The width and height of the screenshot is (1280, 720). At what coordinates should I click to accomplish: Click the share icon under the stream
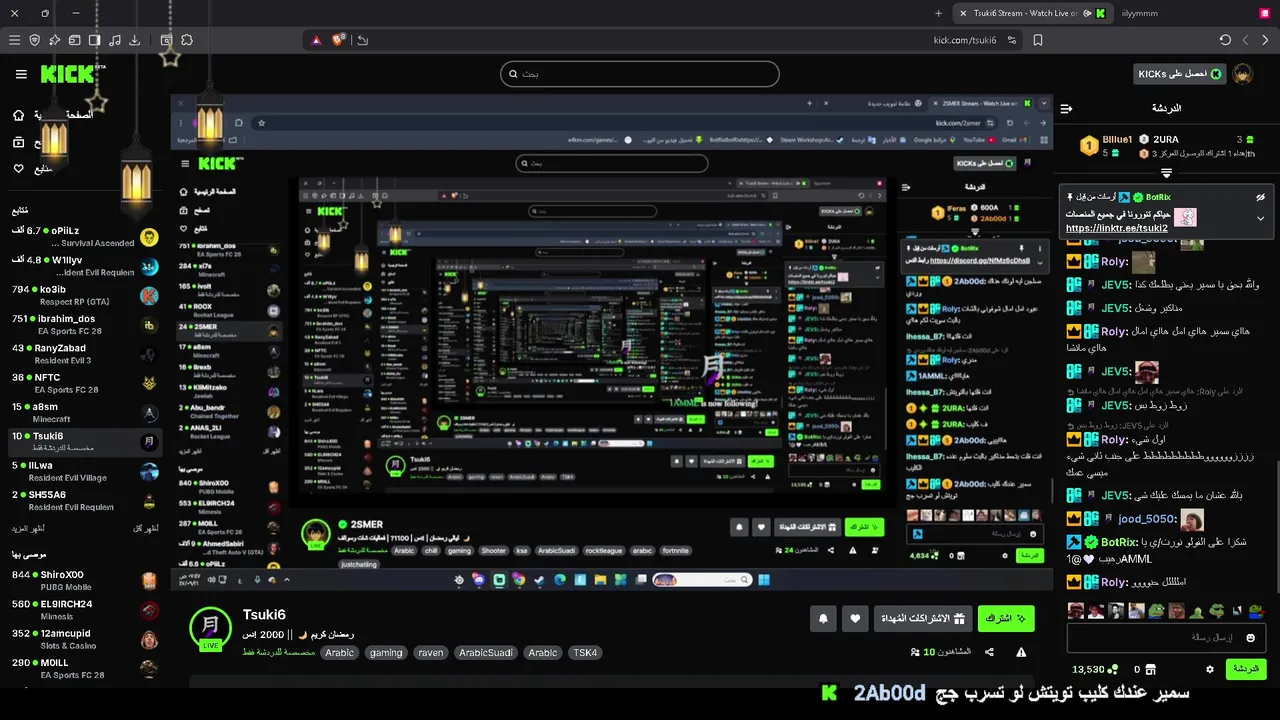[989, 652]
